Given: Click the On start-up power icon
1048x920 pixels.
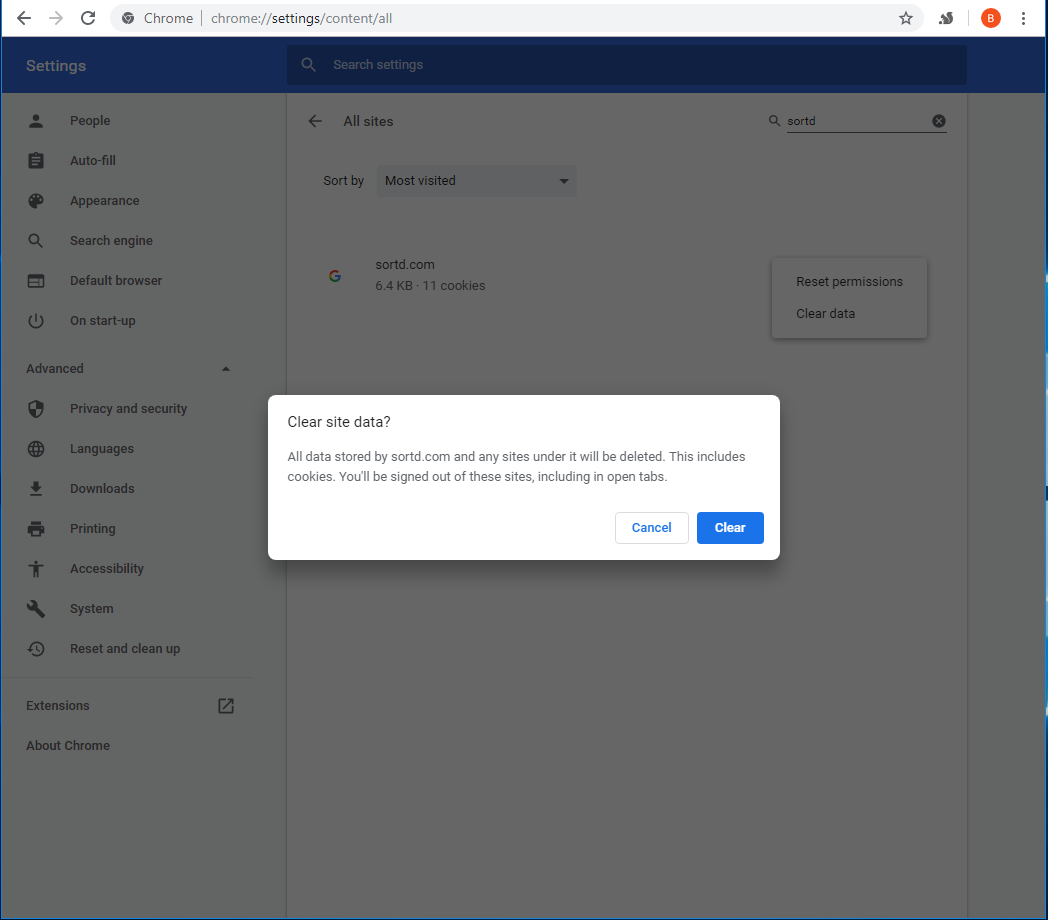Looking at the screenshot, I should click(36, 321).
